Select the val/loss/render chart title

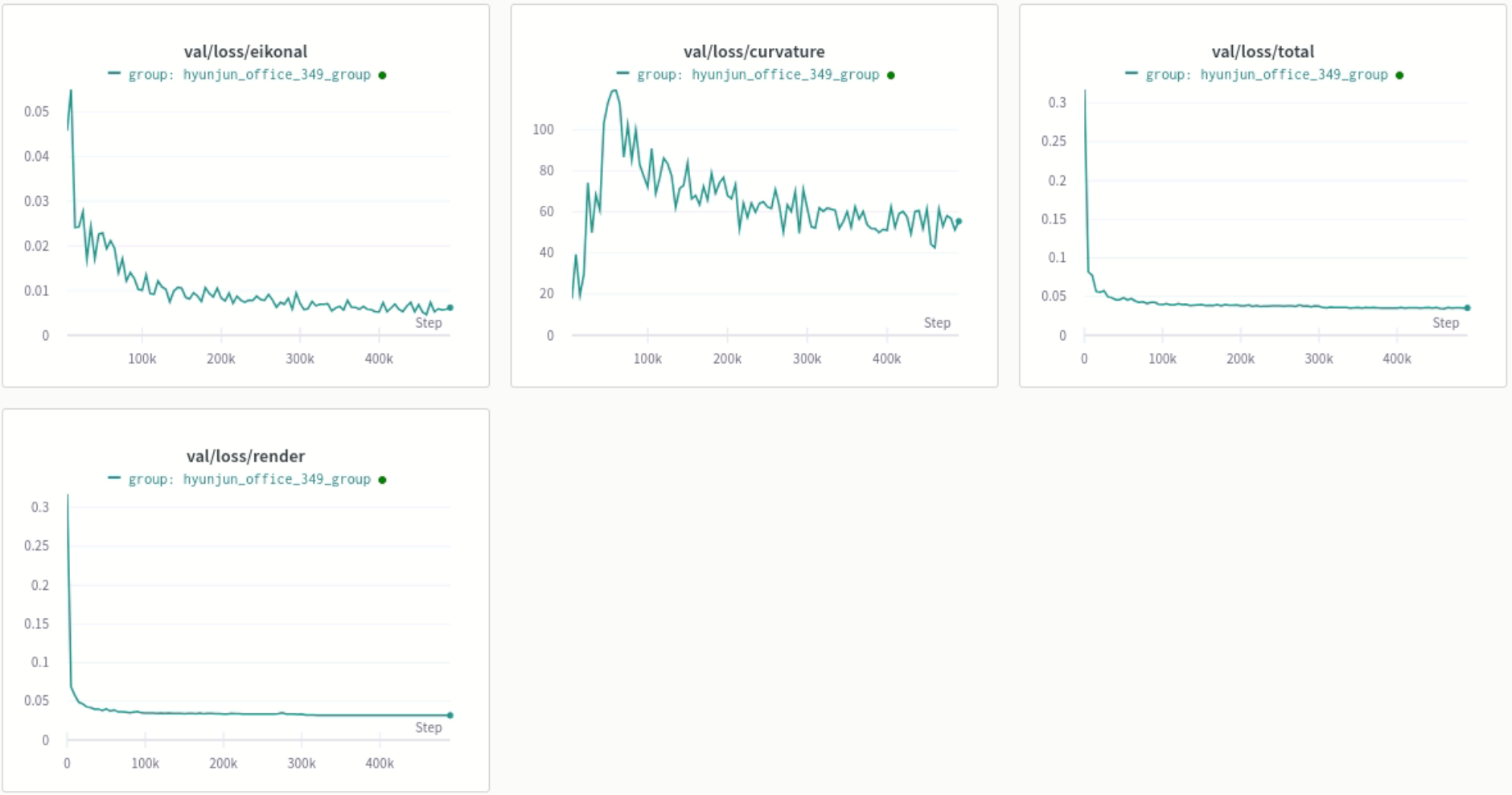click(x=247, y=456)
